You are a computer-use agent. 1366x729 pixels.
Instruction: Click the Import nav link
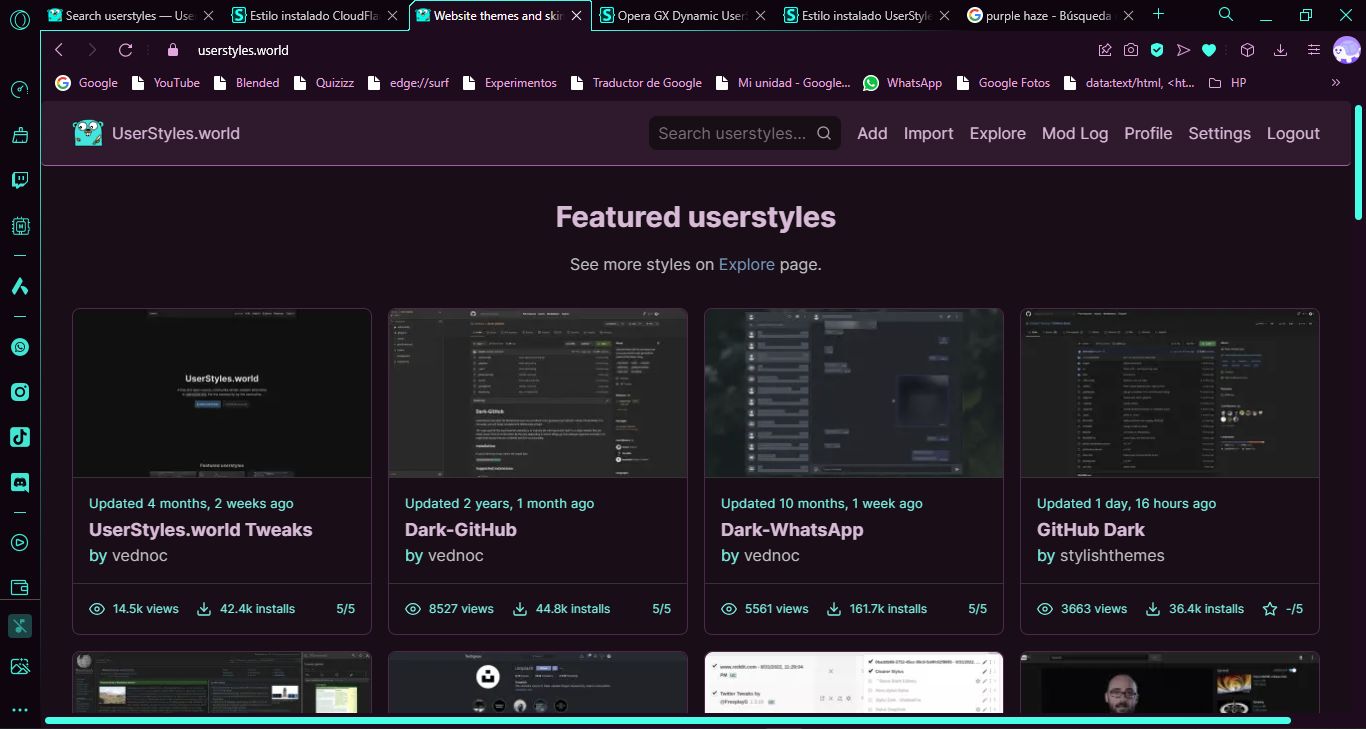coord(929,133)
